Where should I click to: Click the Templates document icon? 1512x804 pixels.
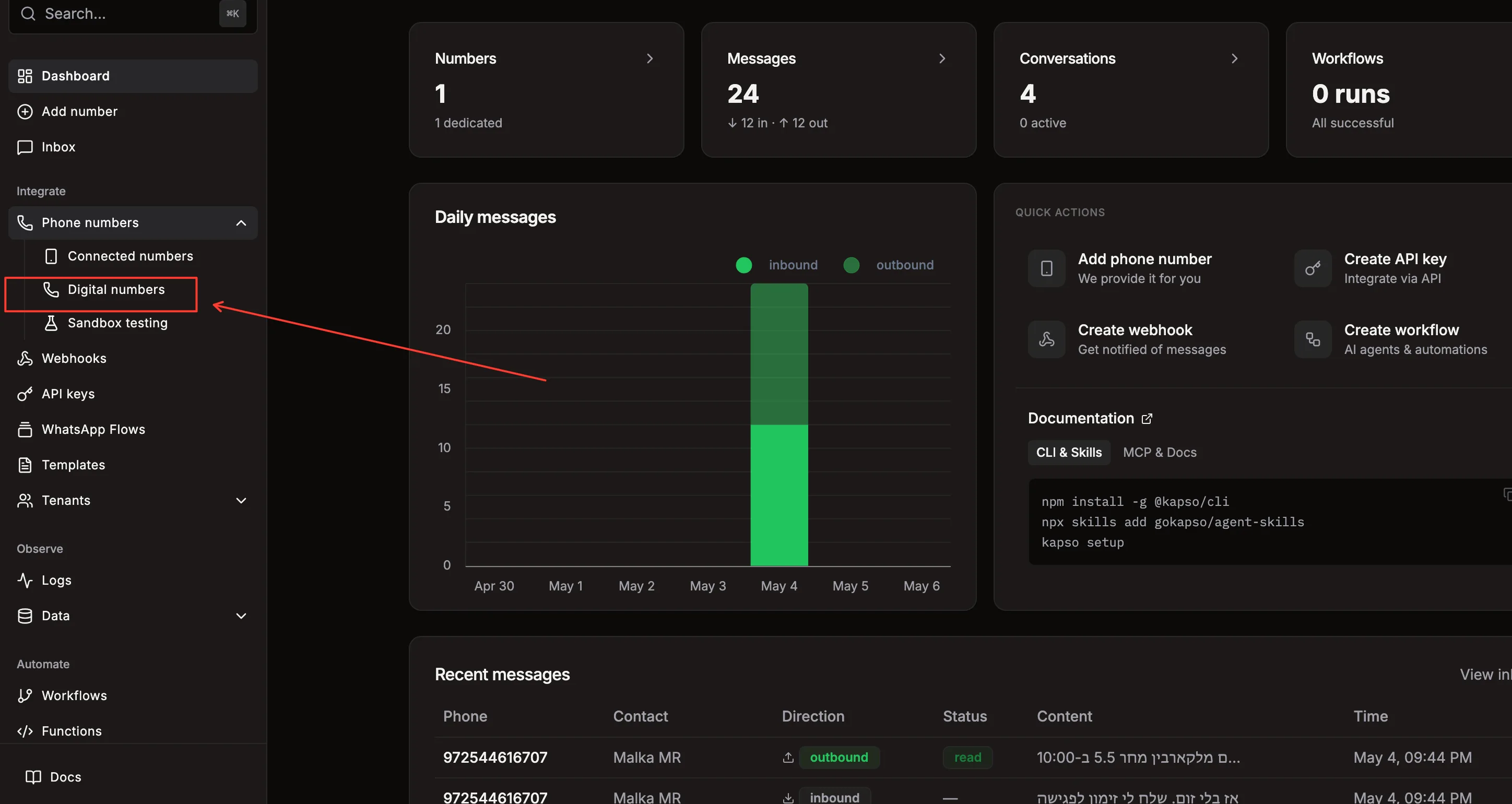tap(25, 465)
